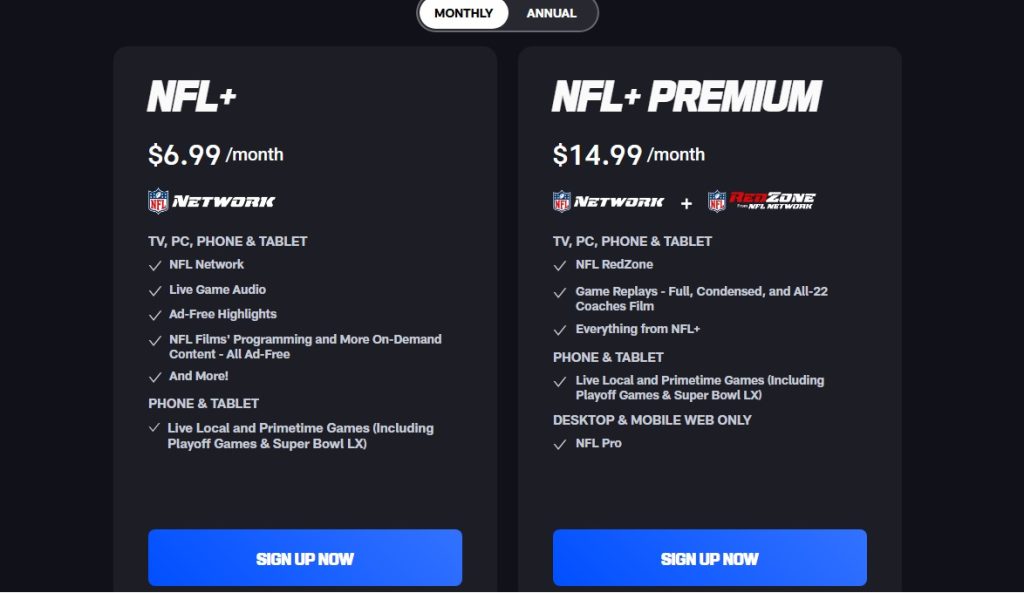Click the checkmark next to NFL RedZone
The width and height of the screenshot is (1024, 593).
(560, 265)
